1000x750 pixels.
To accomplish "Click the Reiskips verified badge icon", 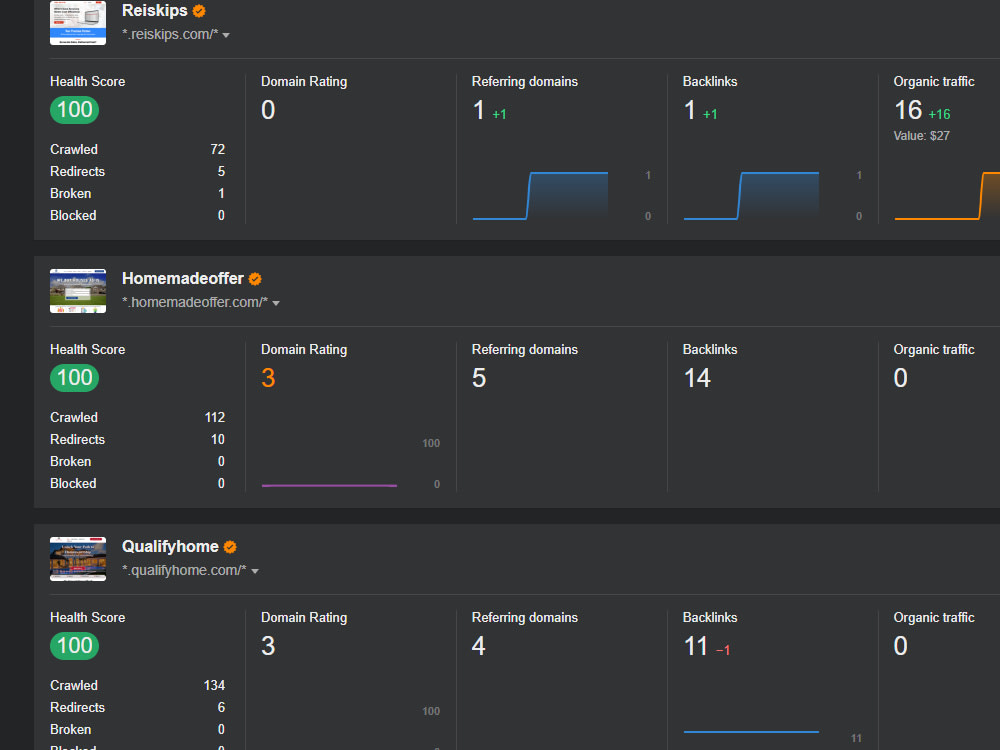I will pos(199,11).
